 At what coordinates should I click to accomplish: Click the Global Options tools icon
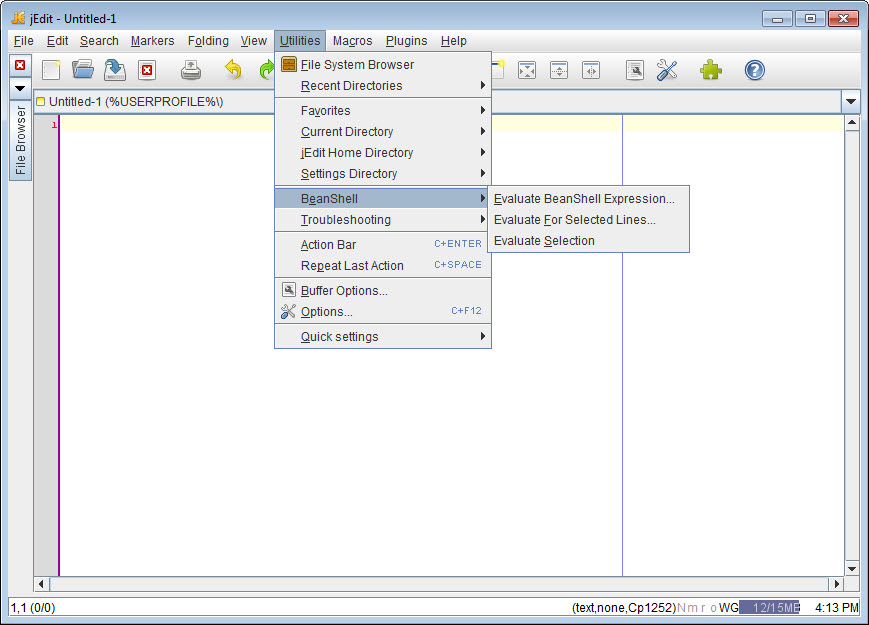(667, 70)
